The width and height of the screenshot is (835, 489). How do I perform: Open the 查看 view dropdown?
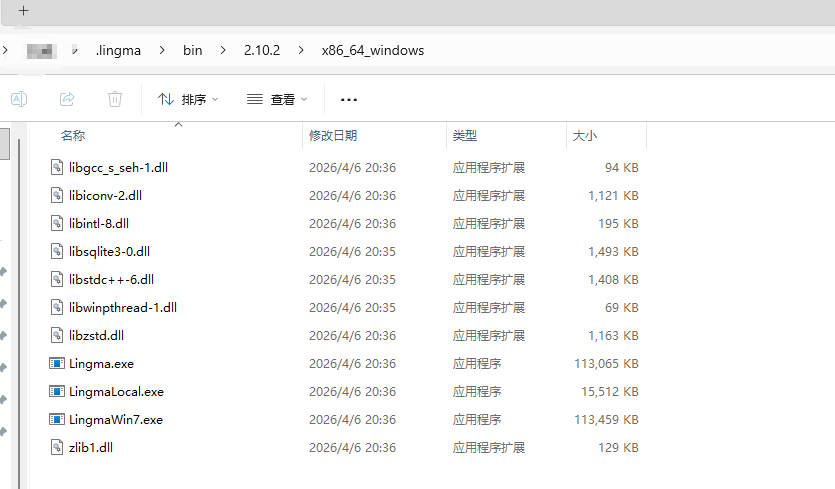coord(277,99)
